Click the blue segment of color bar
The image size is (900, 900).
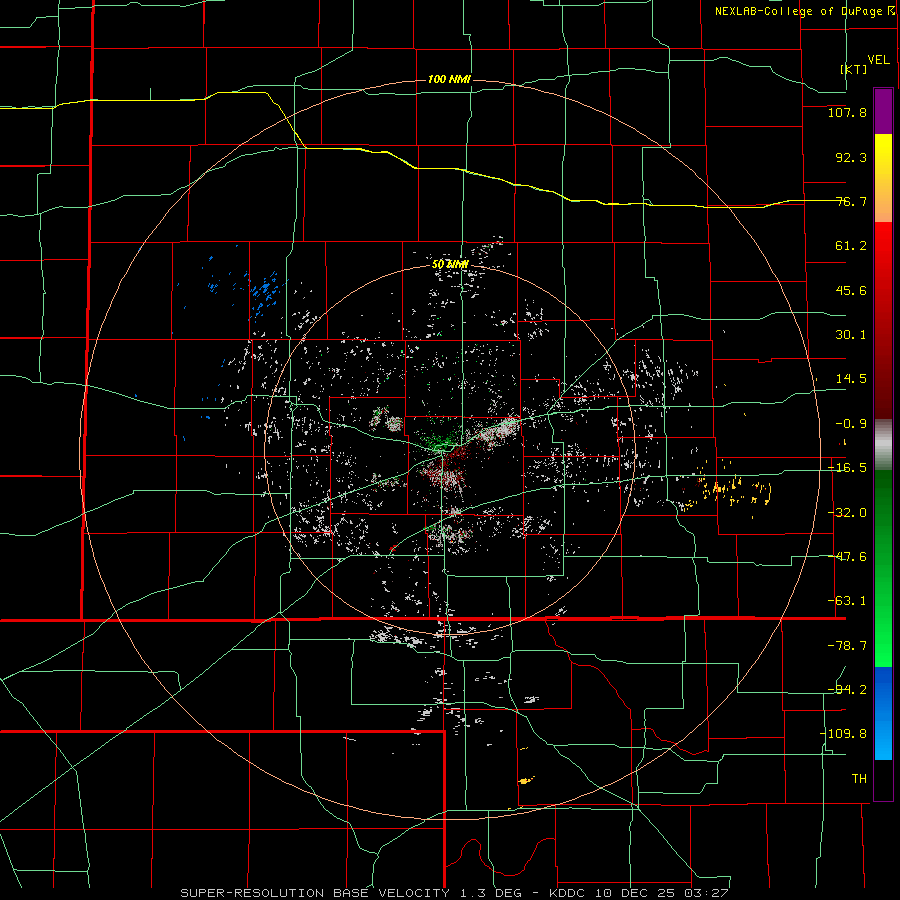pyautogui.click(x=883, y=713)
